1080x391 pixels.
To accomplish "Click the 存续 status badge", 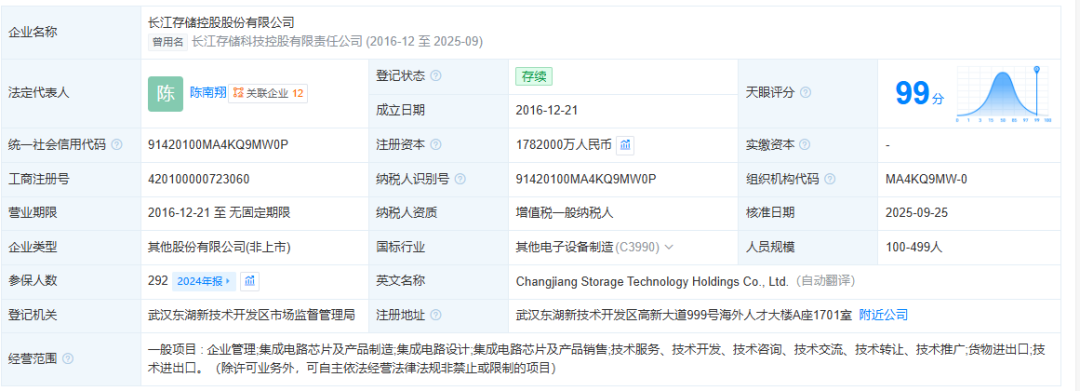I will (534, 76).
